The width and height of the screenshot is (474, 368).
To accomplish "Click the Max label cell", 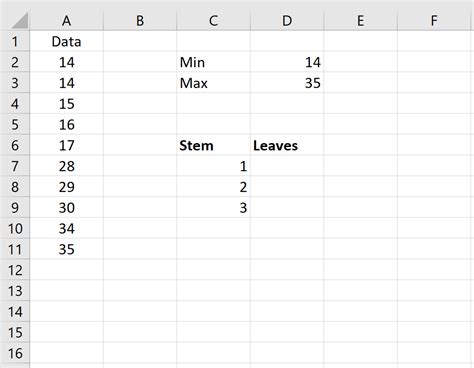I will point(213,83).
